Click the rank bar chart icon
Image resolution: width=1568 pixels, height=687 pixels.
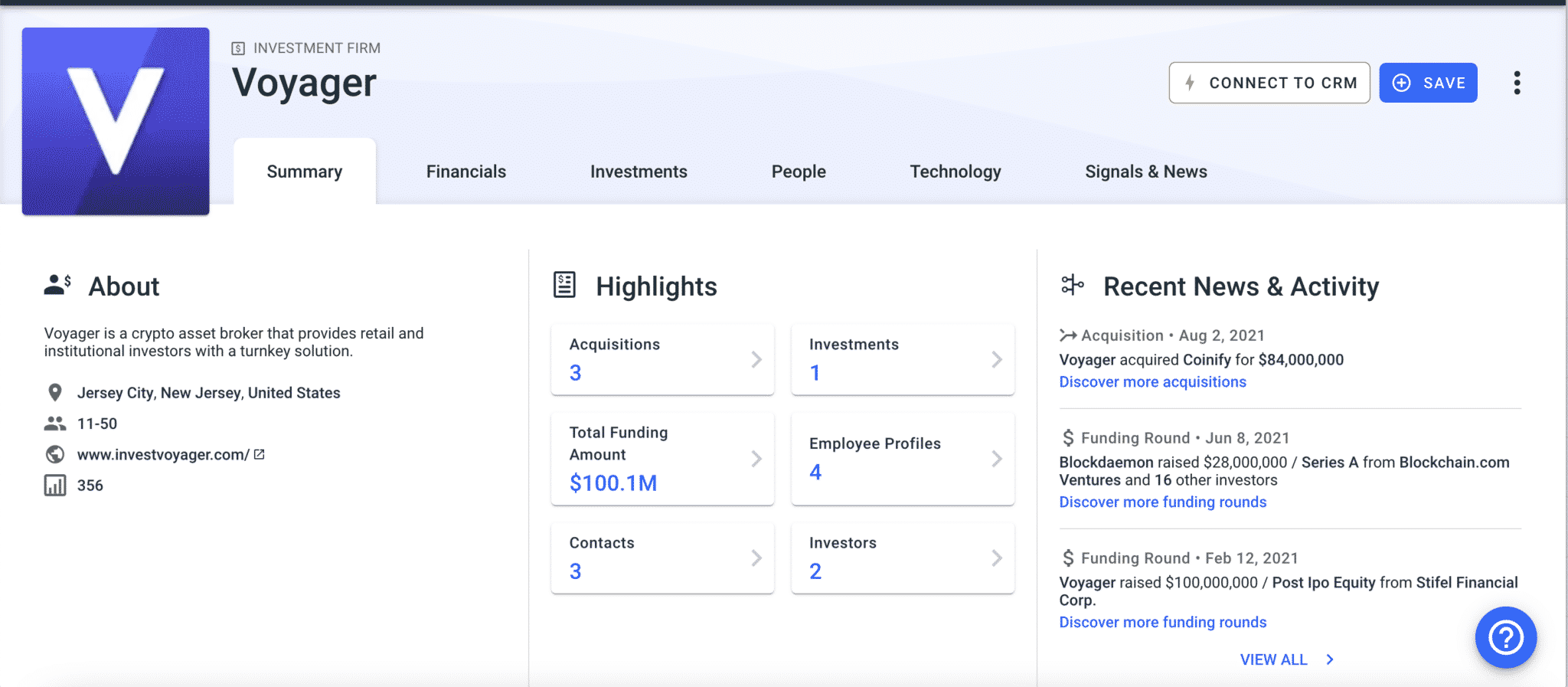click(x=54, y=486)
